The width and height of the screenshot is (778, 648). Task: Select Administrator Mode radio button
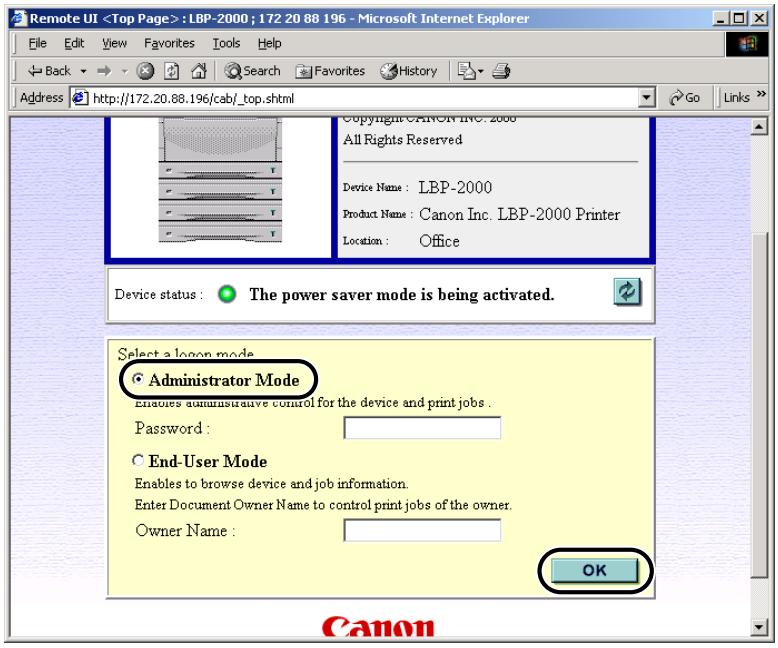pos(138,379)
